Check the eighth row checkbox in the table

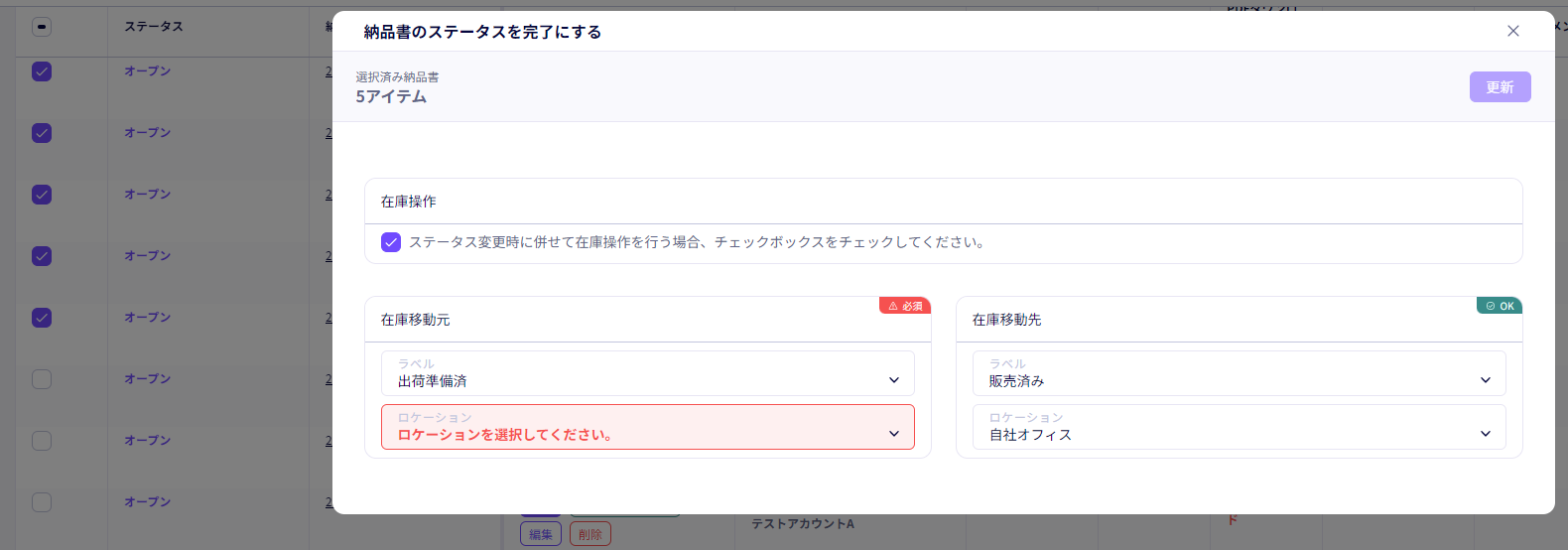tap(42, 502)
